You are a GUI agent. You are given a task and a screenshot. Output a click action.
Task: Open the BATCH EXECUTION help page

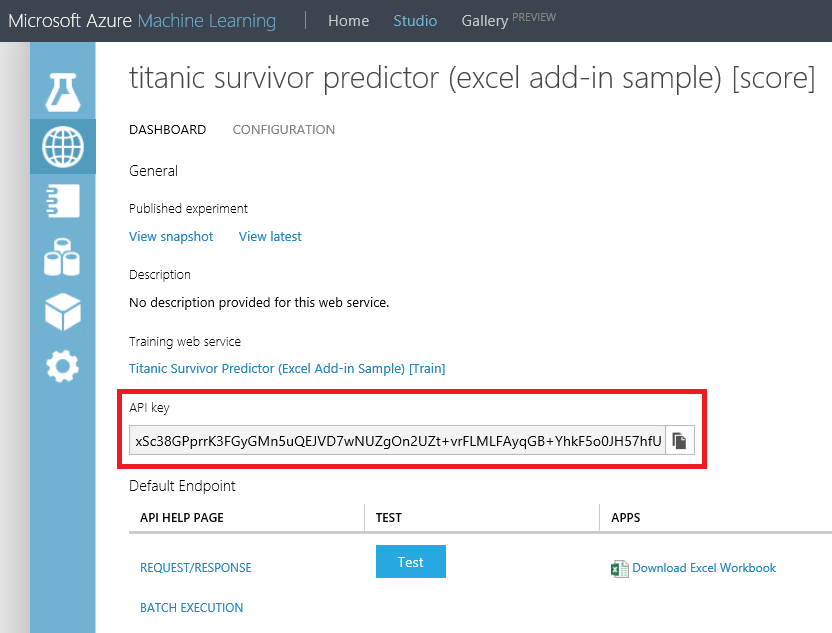pos(191,607)
